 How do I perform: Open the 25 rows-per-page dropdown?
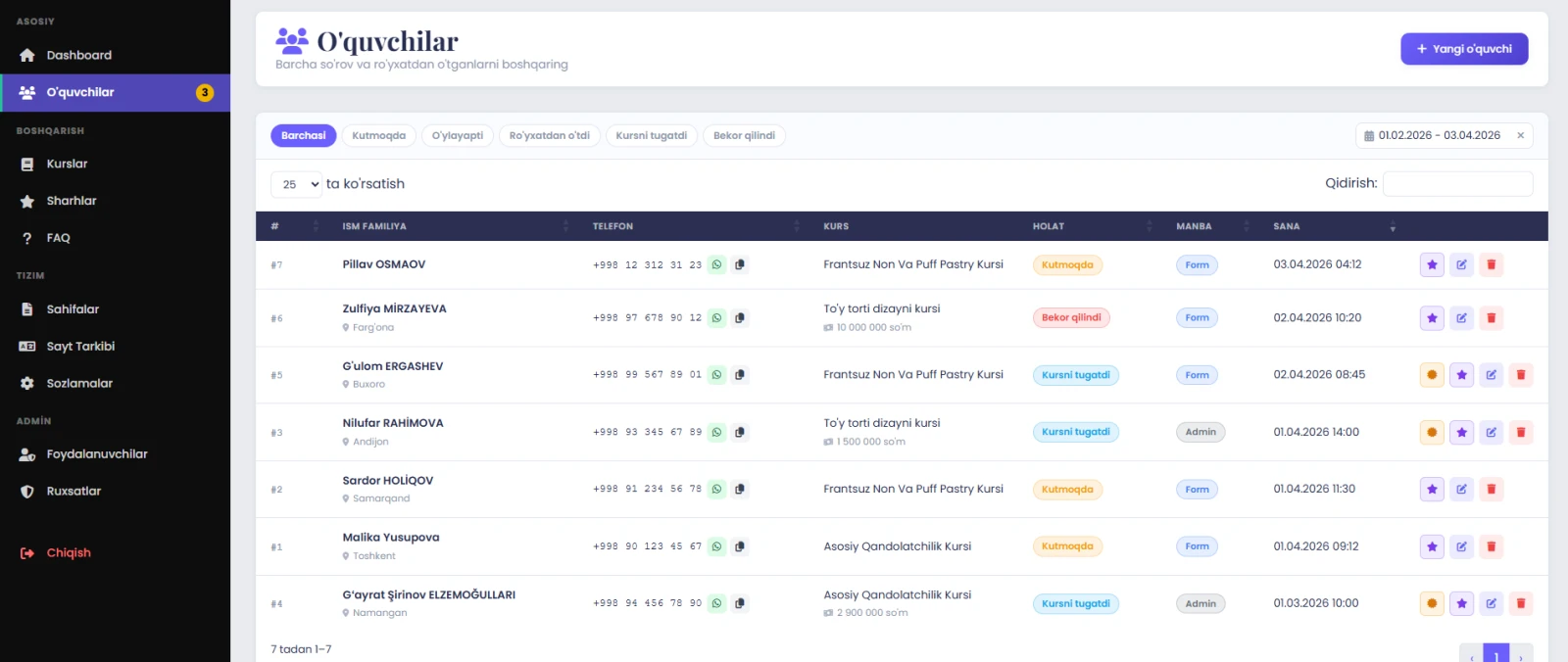coord(296,184)
